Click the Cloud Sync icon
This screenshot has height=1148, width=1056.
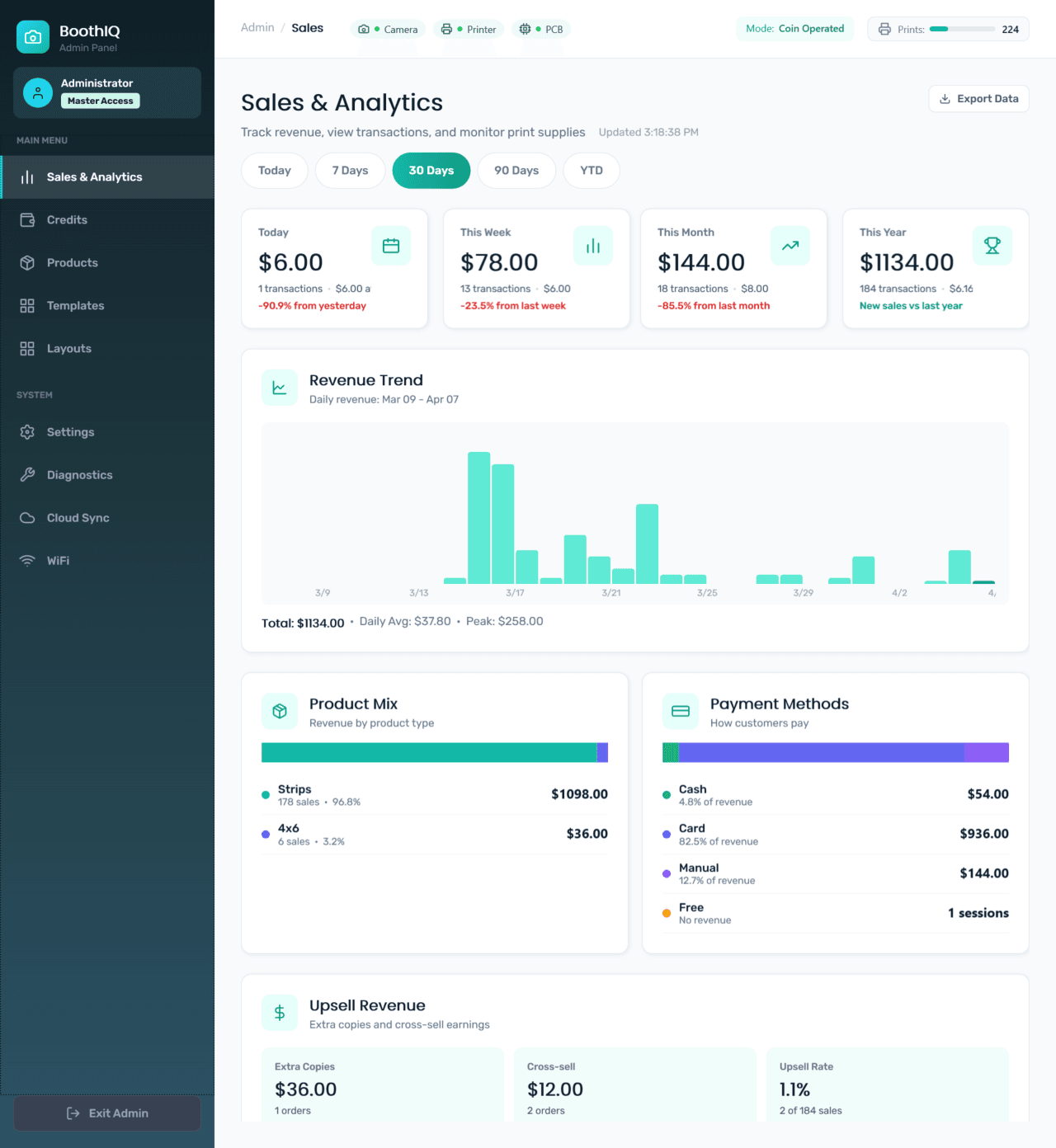coord(27,517)
